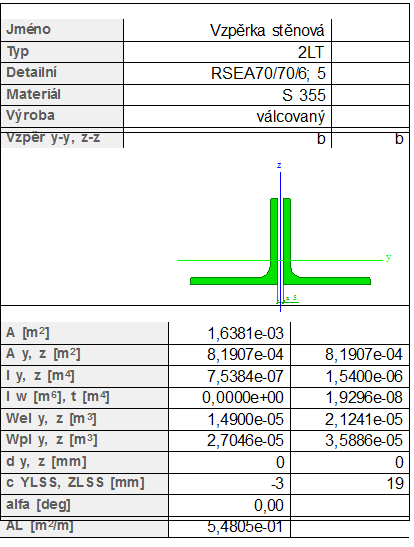Click the '1,4900e-05' elastic modulus value
This screenshot has width=414, height=547.
(246, 419)
